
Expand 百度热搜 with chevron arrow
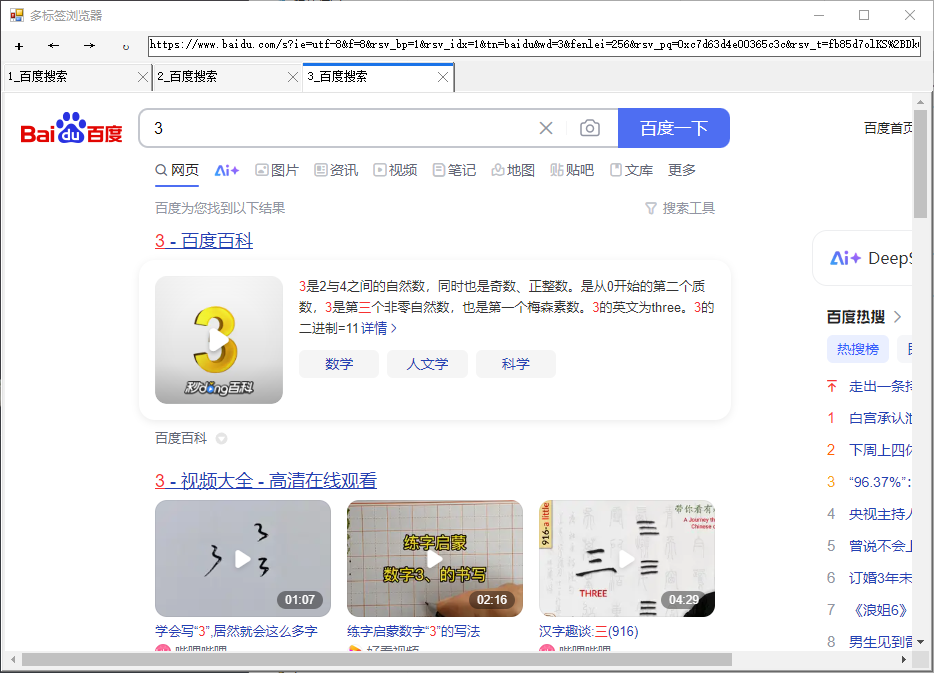click(898, 317)
